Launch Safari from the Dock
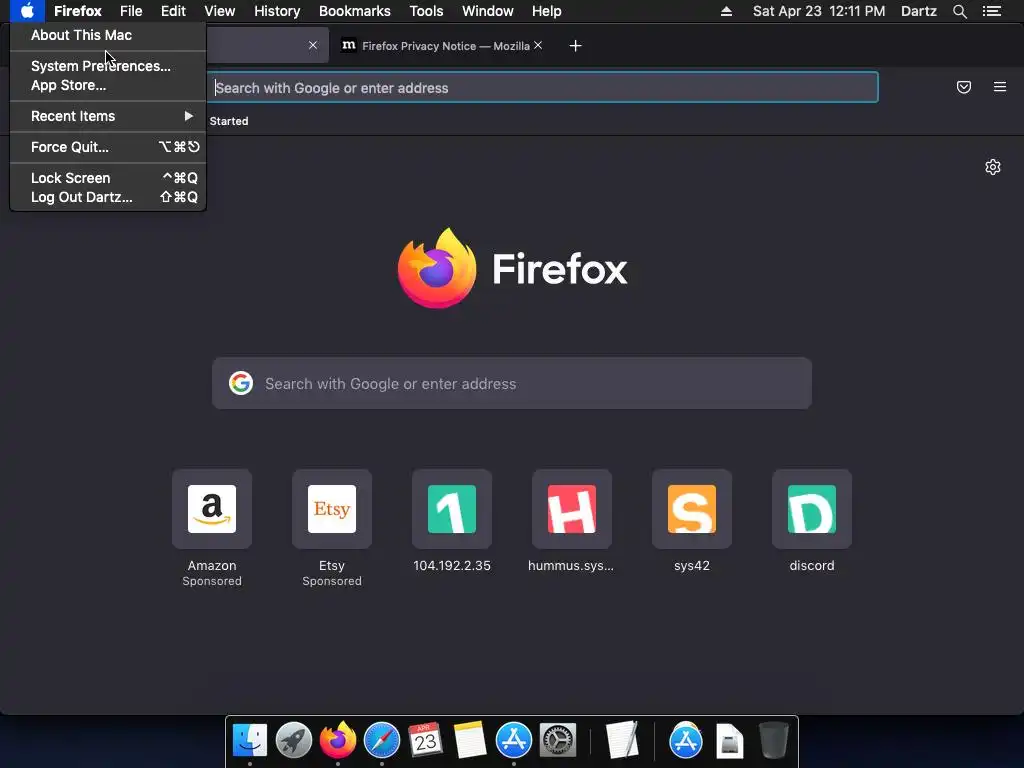Viewport: 1024px width, 768px height. pyautogui.click(x=382, y=741)
